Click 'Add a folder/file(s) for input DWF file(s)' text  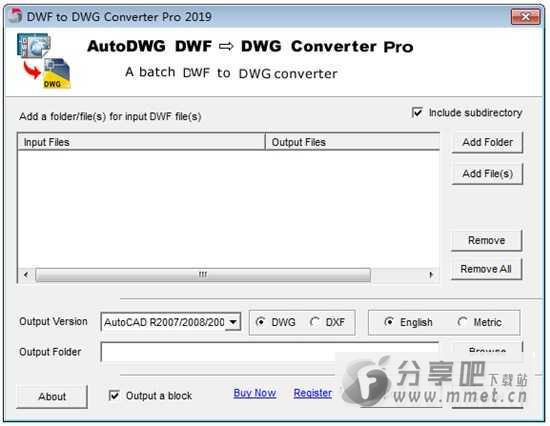tap(110, 117)
